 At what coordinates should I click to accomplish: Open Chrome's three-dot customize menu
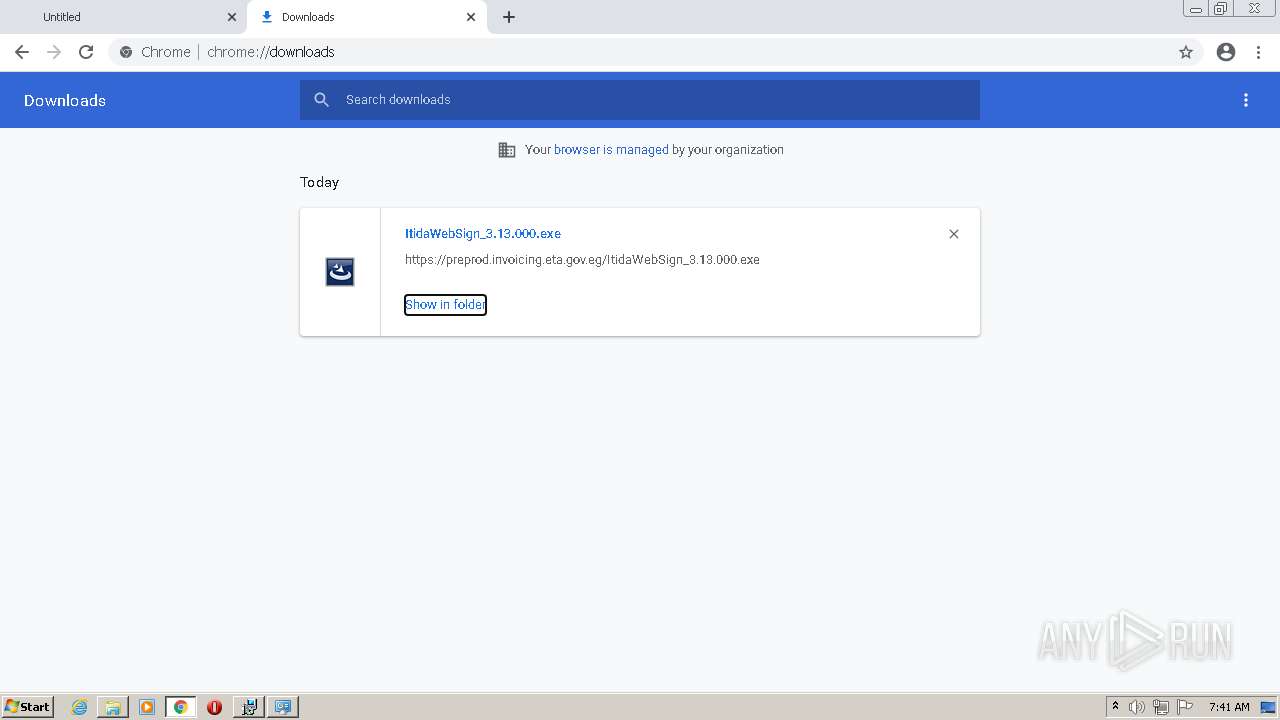click(1258, 52)
